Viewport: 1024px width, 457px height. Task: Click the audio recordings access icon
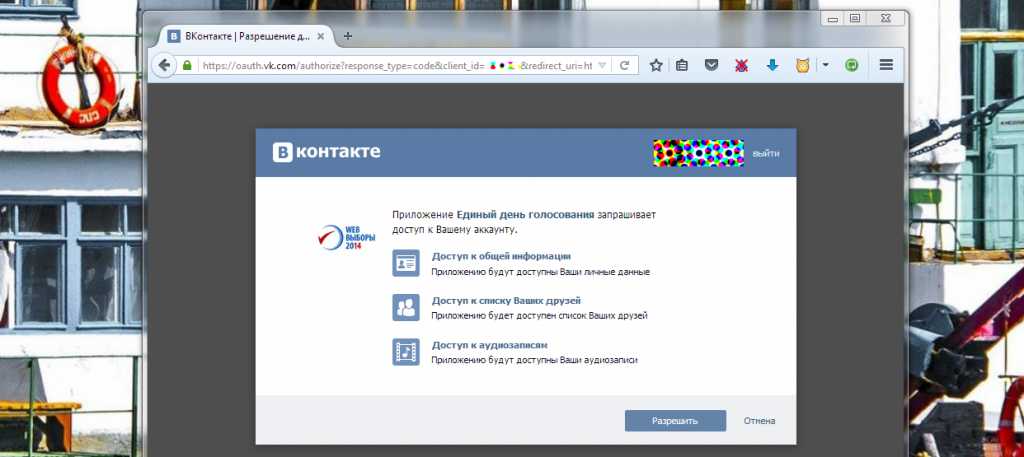[406, 352]
